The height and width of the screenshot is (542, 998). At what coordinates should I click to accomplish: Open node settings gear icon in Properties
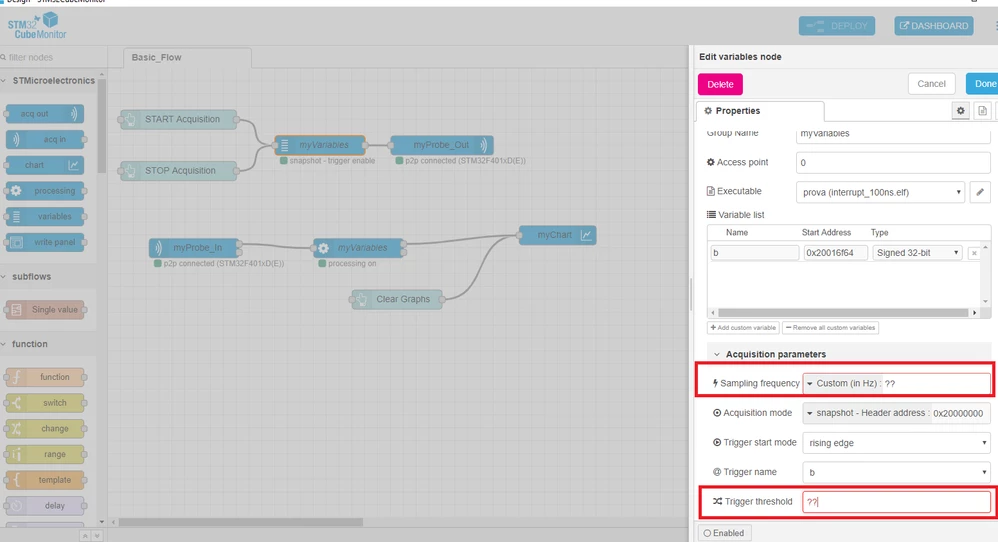coord(960,111)
